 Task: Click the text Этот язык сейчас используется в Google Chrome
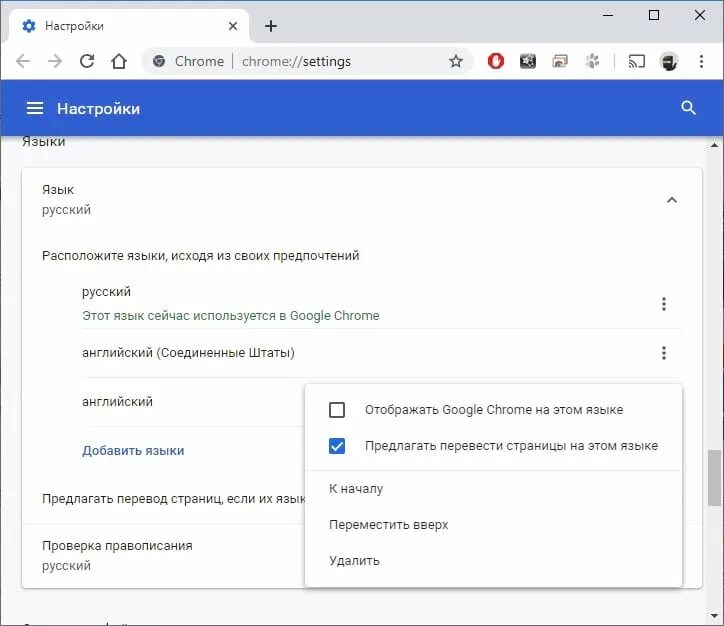tap(230, 316)
